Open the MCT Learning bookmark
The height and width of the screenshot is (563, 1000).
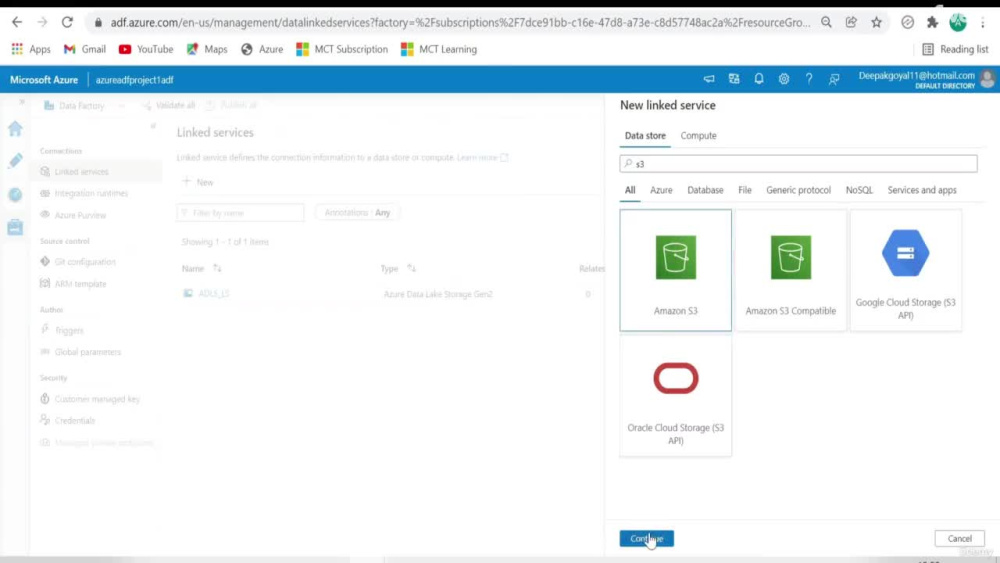point(439,49)
